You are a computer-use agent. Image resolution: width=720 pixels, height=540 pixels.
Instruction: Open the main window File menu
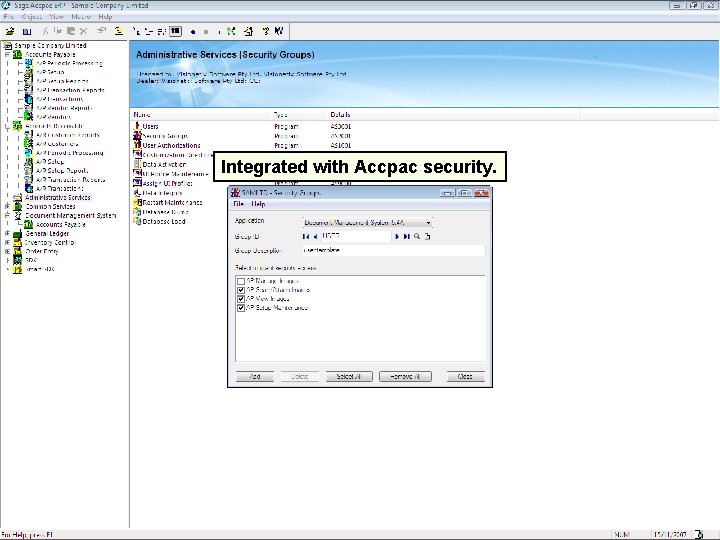(9, 17)
